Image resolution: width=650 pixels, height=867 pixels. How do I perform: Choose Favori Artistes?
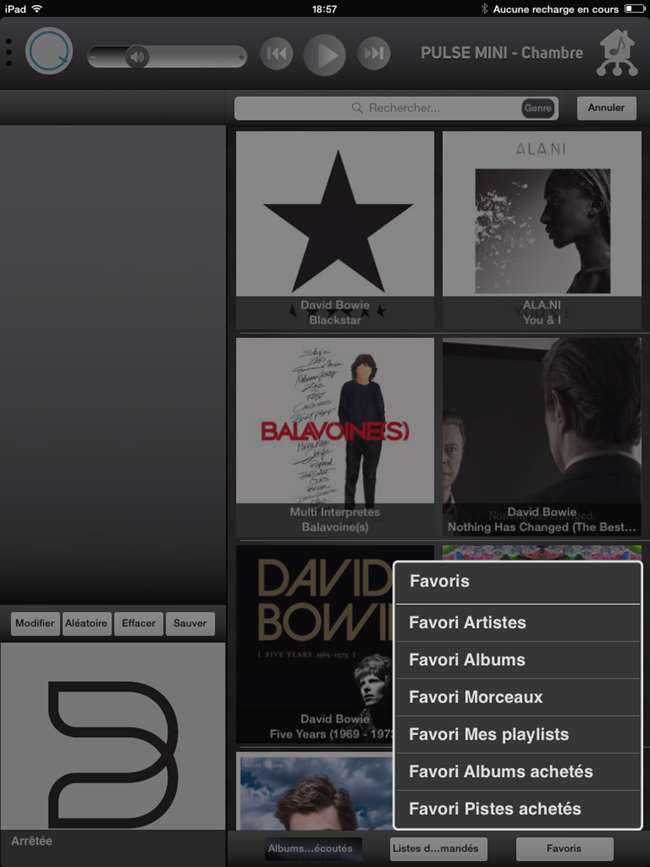tap(518, 623)
